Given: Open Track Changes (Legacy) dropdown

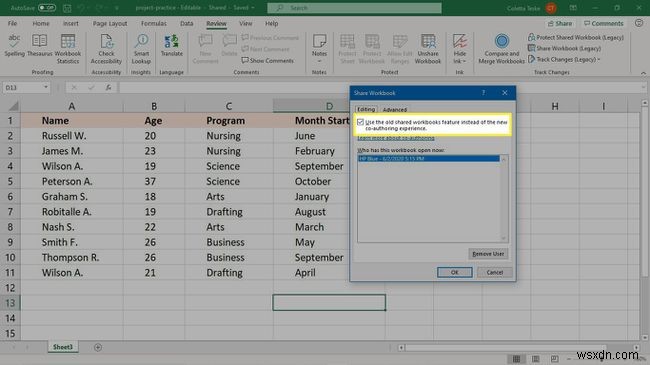Looking at the screenshot, I should (564, 60).
